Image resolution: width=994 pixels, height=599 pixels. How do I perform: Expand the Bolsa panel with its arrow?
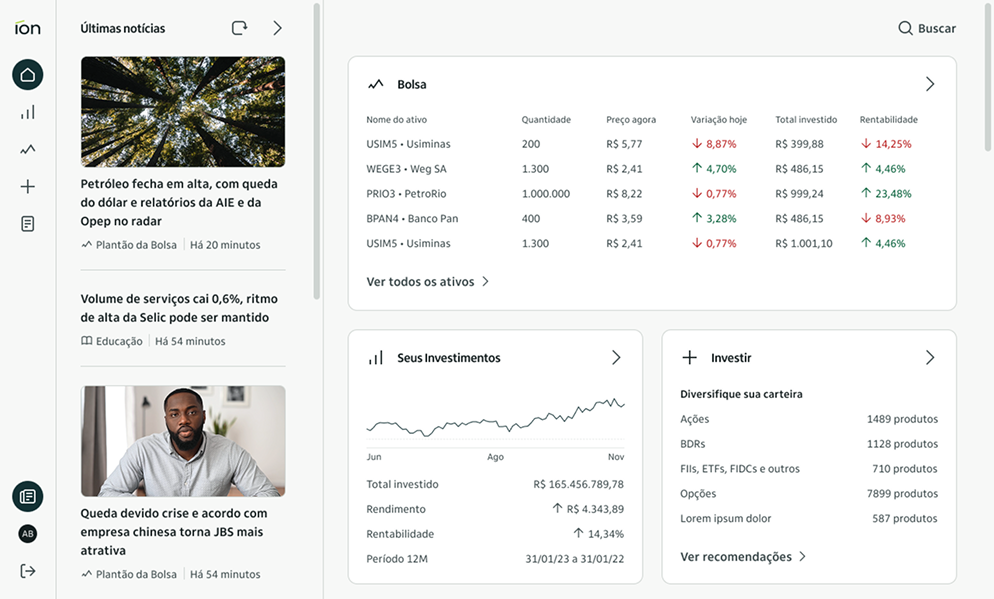click(x=930, y=84)
